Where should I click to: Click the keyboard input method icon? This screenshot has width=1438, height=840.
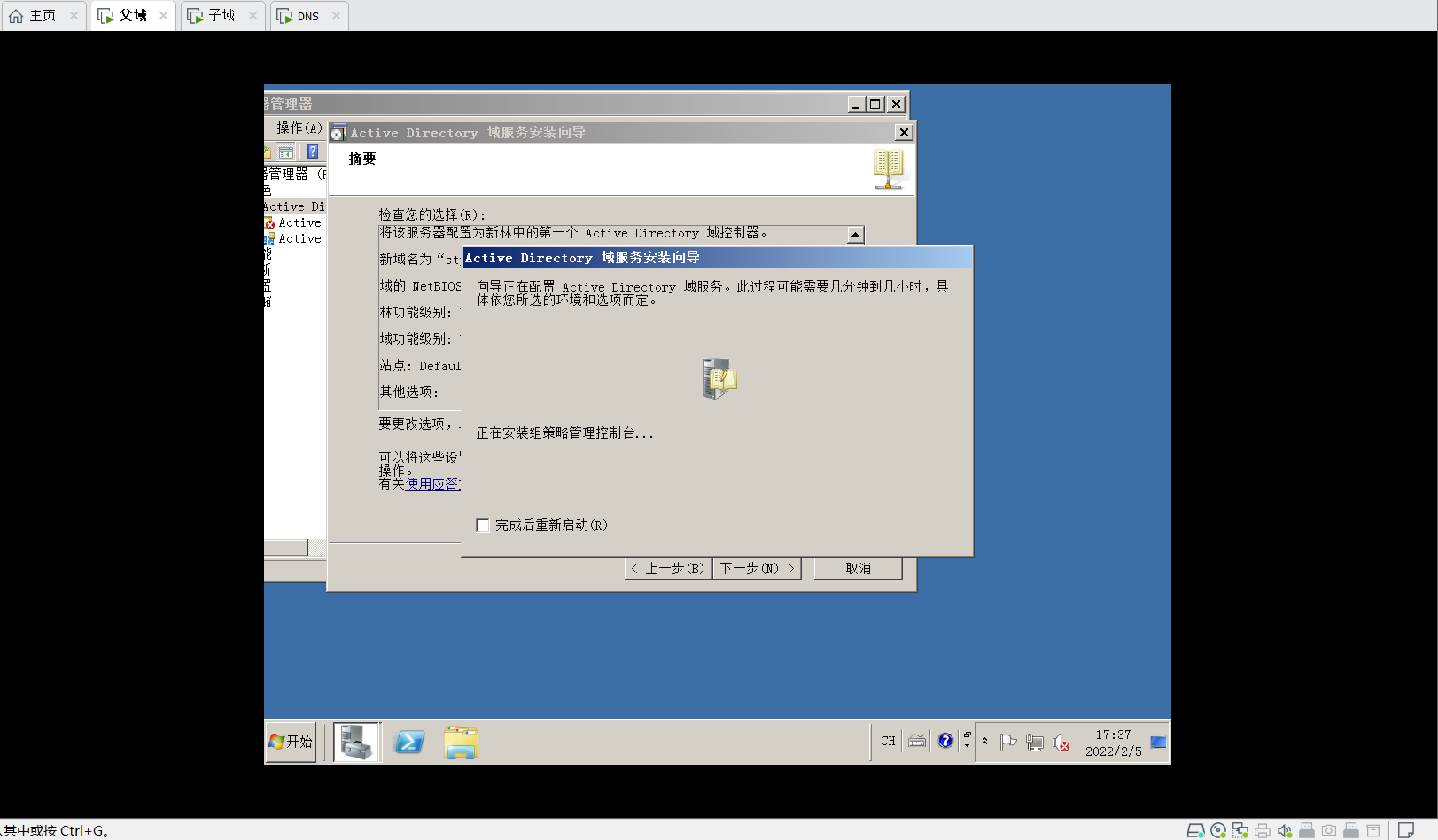917,741
